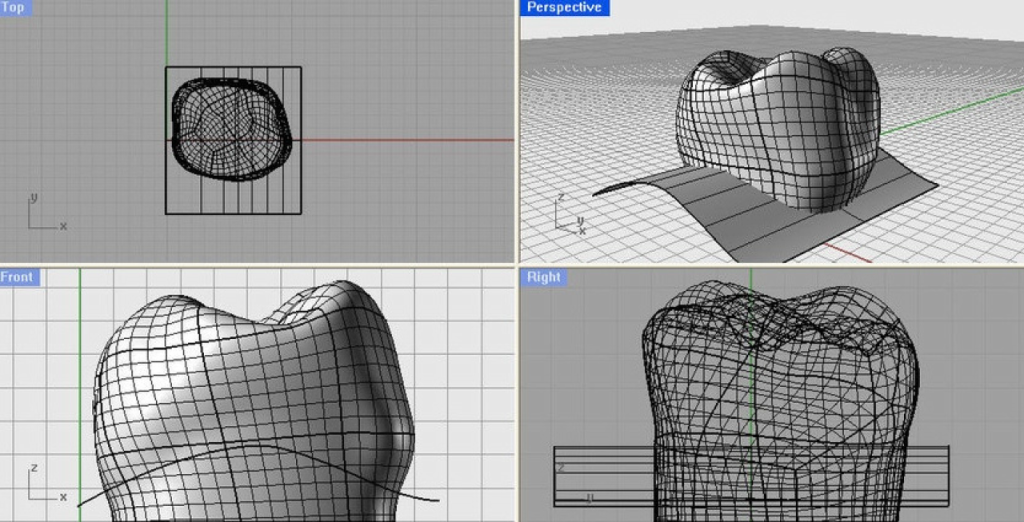This screenshot has width=1024, height=522.
Task: Activate the Perspective viewport title
Action: (564, 7)
